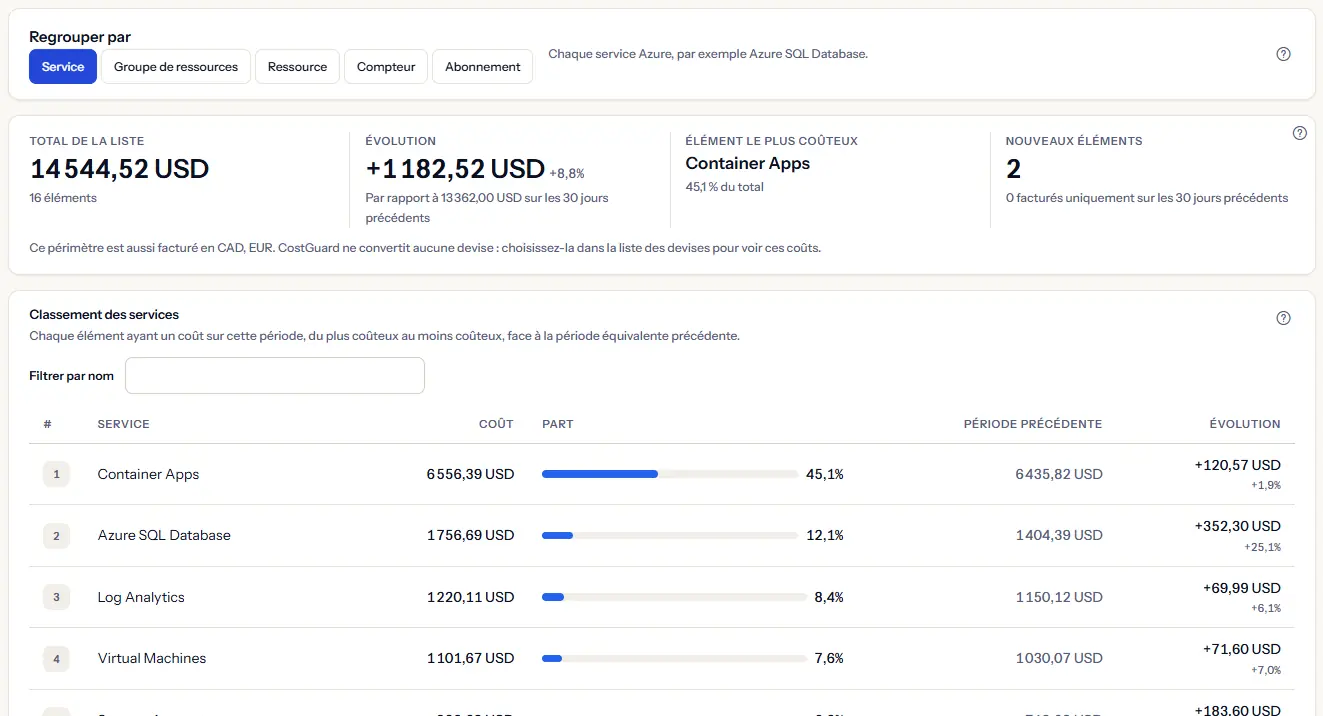The image size is (1323, 716).
Task: Click the SERVICE column header
Action: (123, 424)
